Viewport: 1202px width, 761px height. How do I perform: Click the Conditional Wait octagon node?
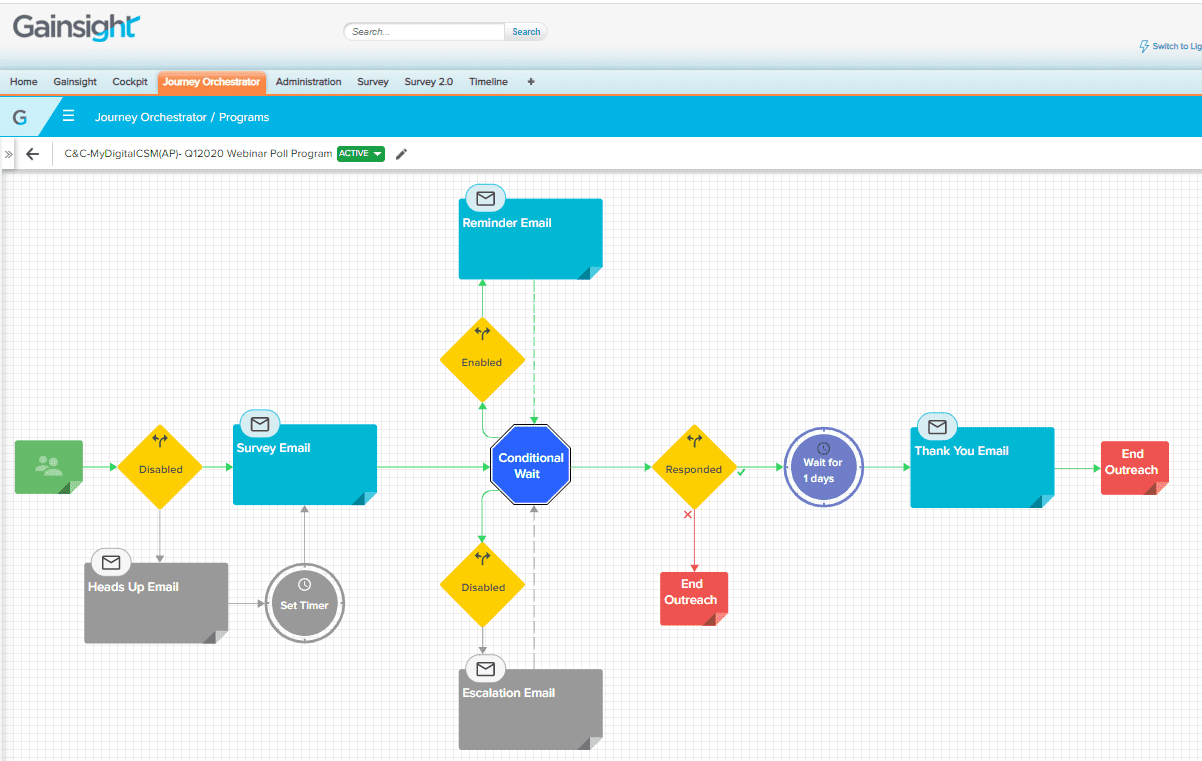(530, 466)
